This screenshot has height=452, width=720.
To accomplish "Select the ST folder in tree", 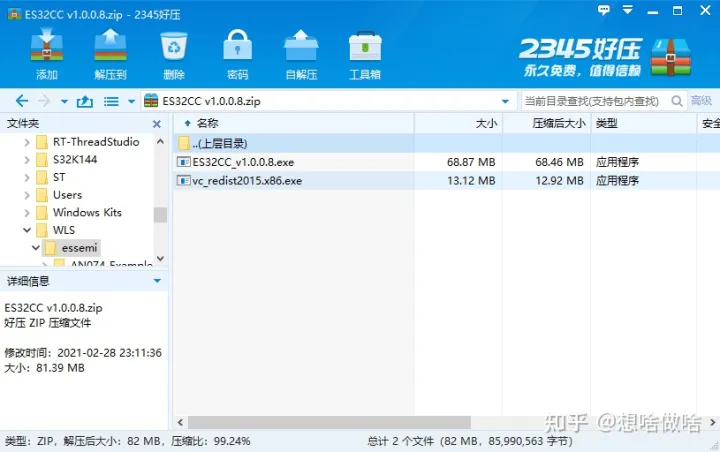I will point(59,177).
